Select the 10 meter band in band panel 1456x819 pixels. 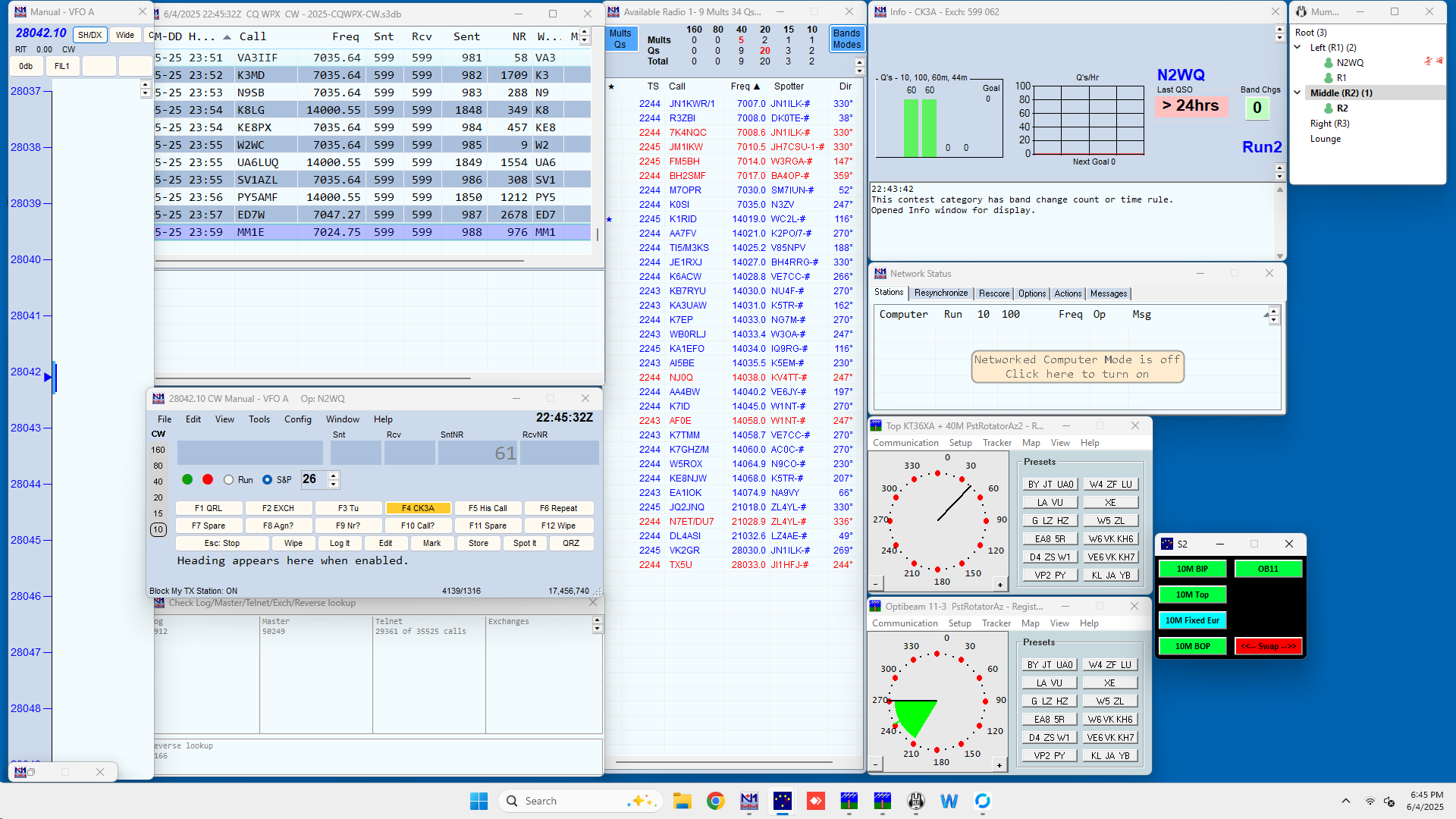coord(158,529)
